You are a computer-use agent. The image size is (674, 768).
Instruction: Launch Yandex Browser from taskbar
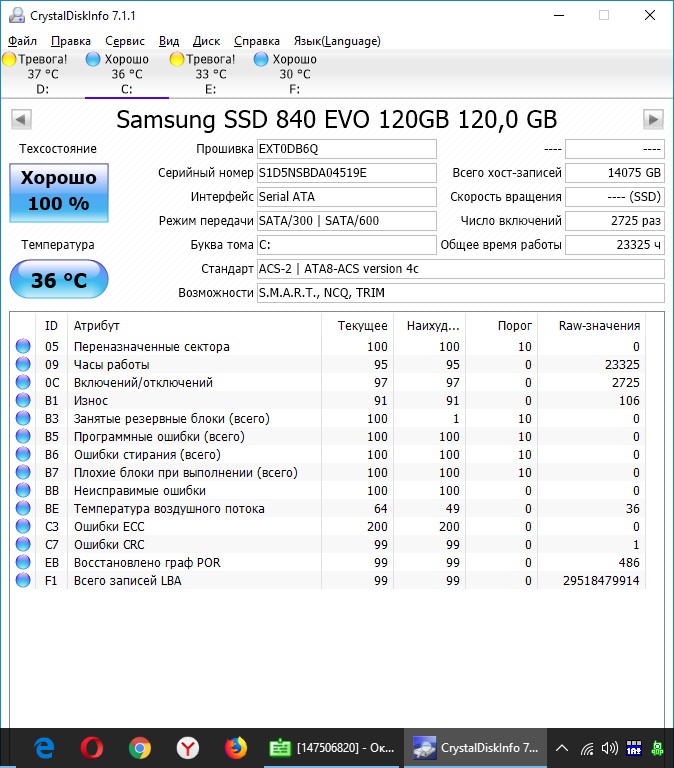click(x=188, y=748)
